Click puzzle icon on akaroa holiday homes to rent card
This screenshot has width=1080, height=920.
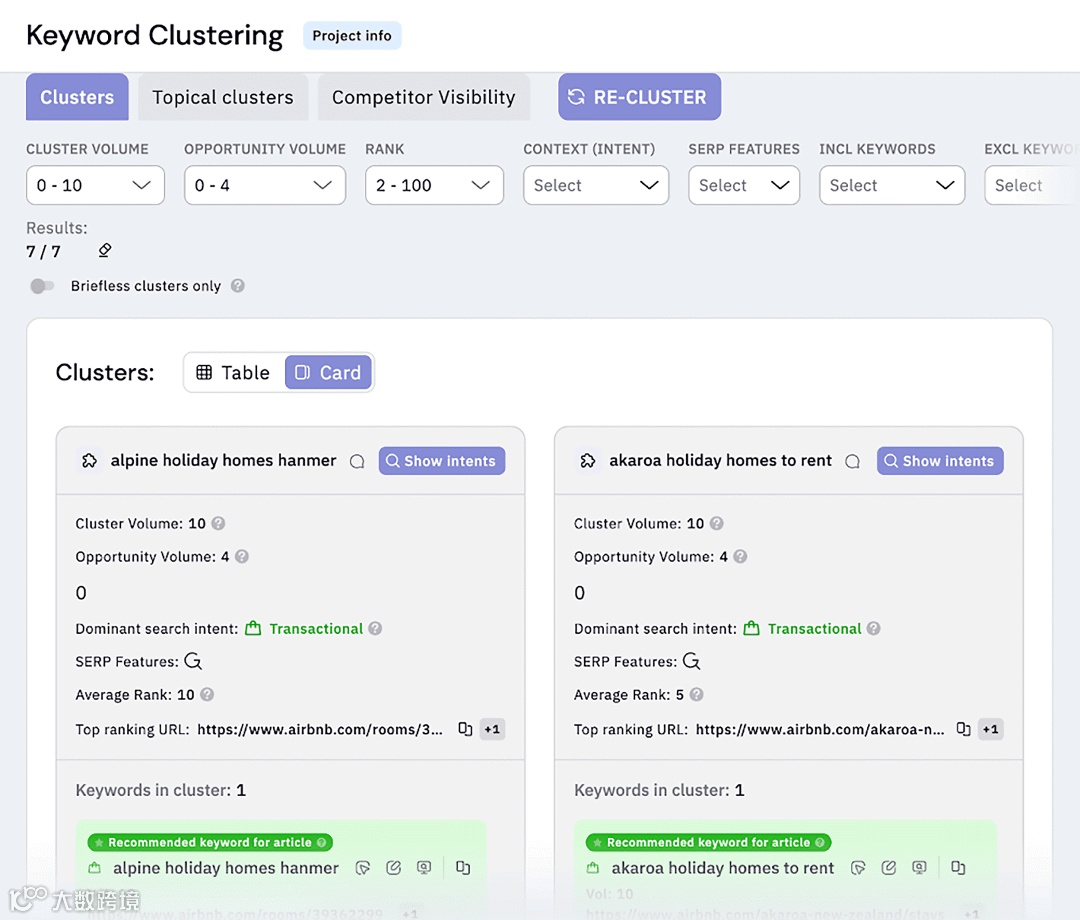click(588, 461)
